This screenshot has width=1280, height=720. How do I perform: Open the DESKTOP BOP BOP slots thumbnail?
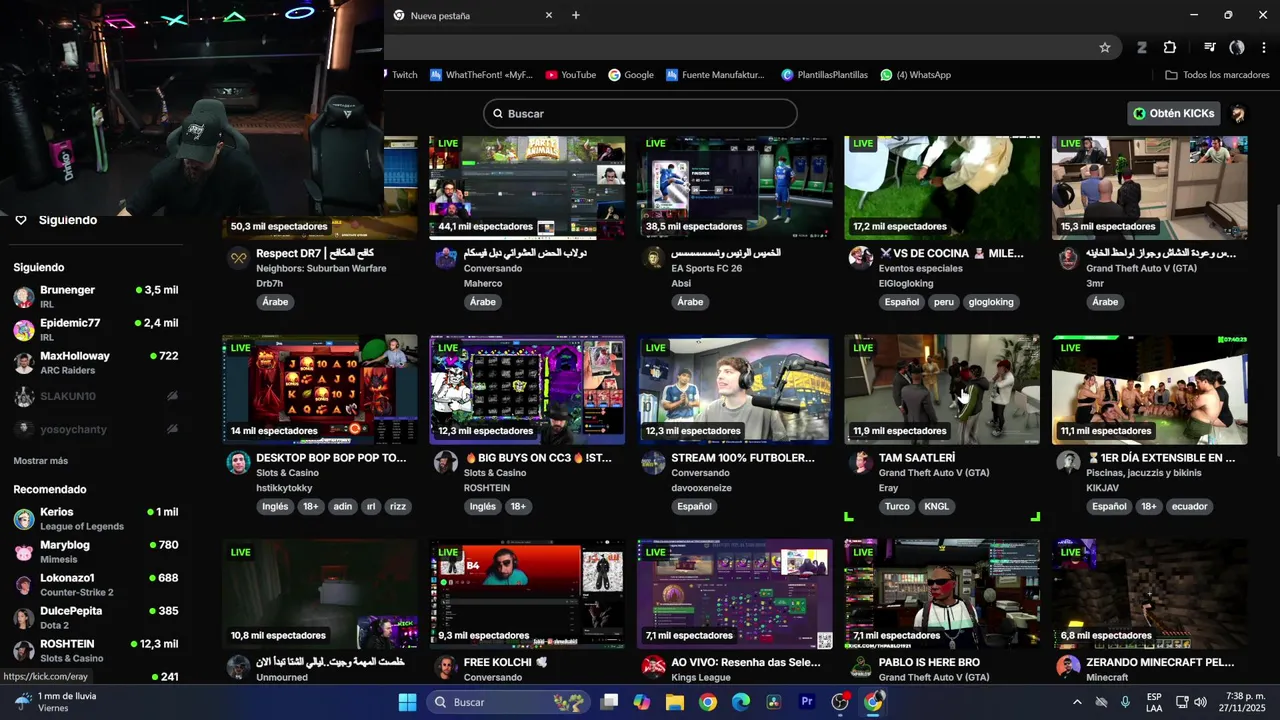click(x=319, y=389)
